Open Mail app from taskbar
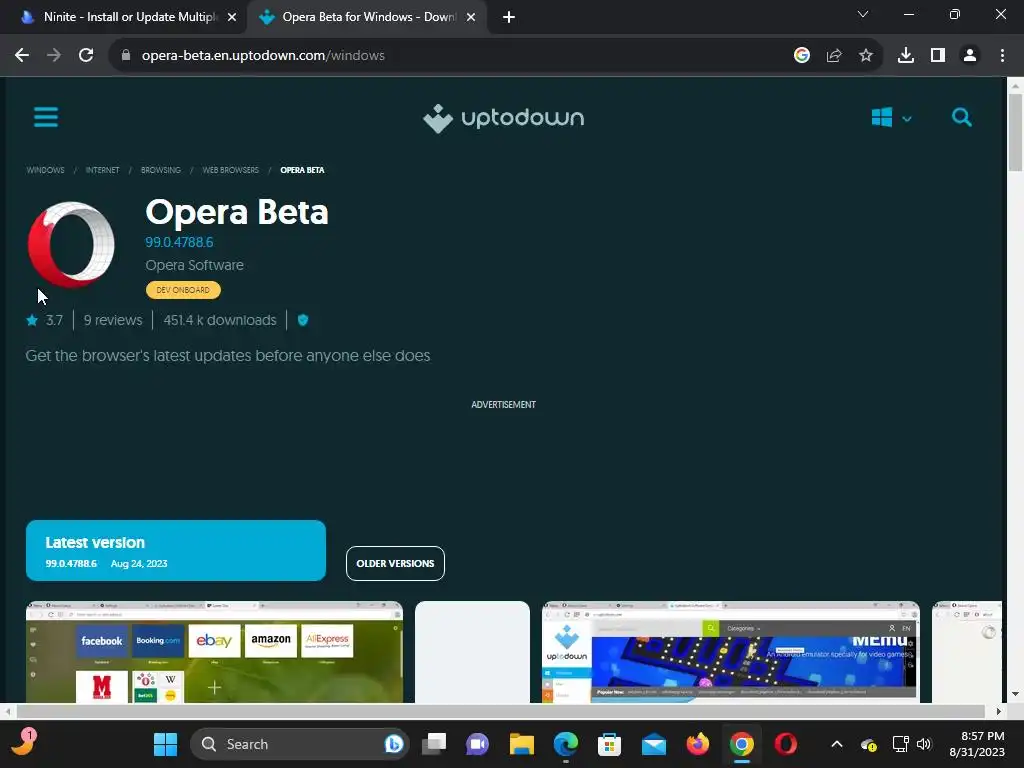Screen dimensions: 1024x768 point(654,744)
